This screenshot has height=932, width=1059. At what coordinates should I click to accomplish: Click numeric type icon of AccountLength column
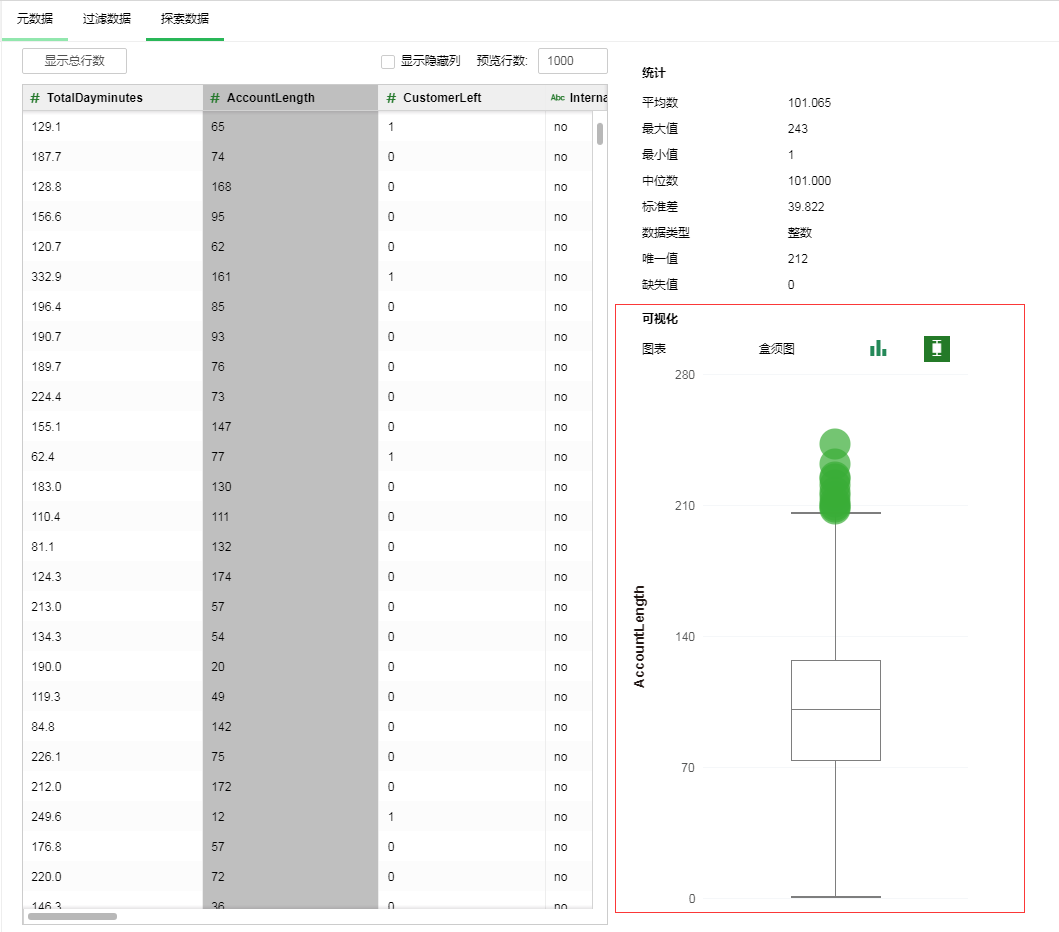point(215,98)
